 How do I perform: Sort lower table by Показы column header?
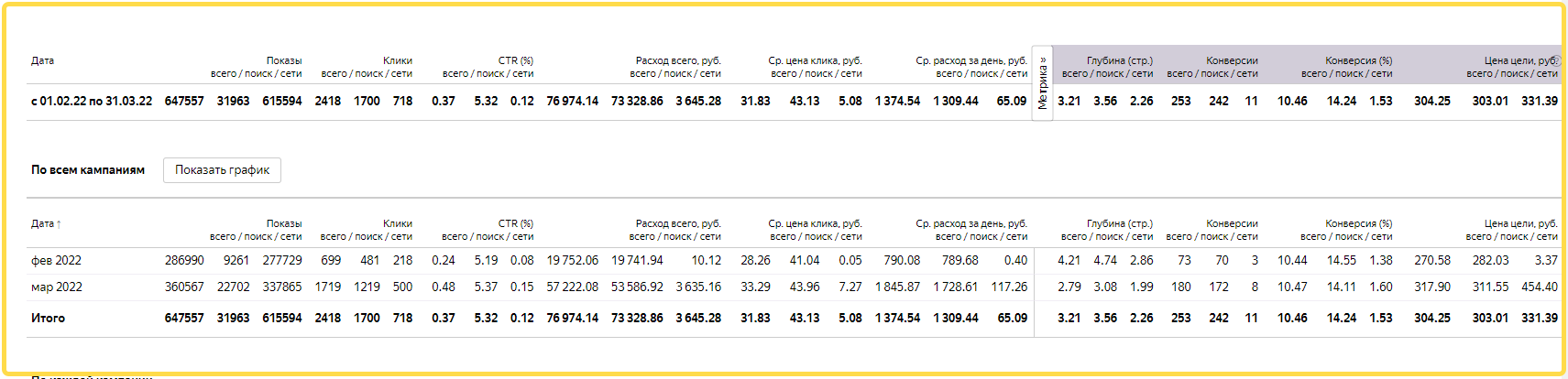[283, 223]
